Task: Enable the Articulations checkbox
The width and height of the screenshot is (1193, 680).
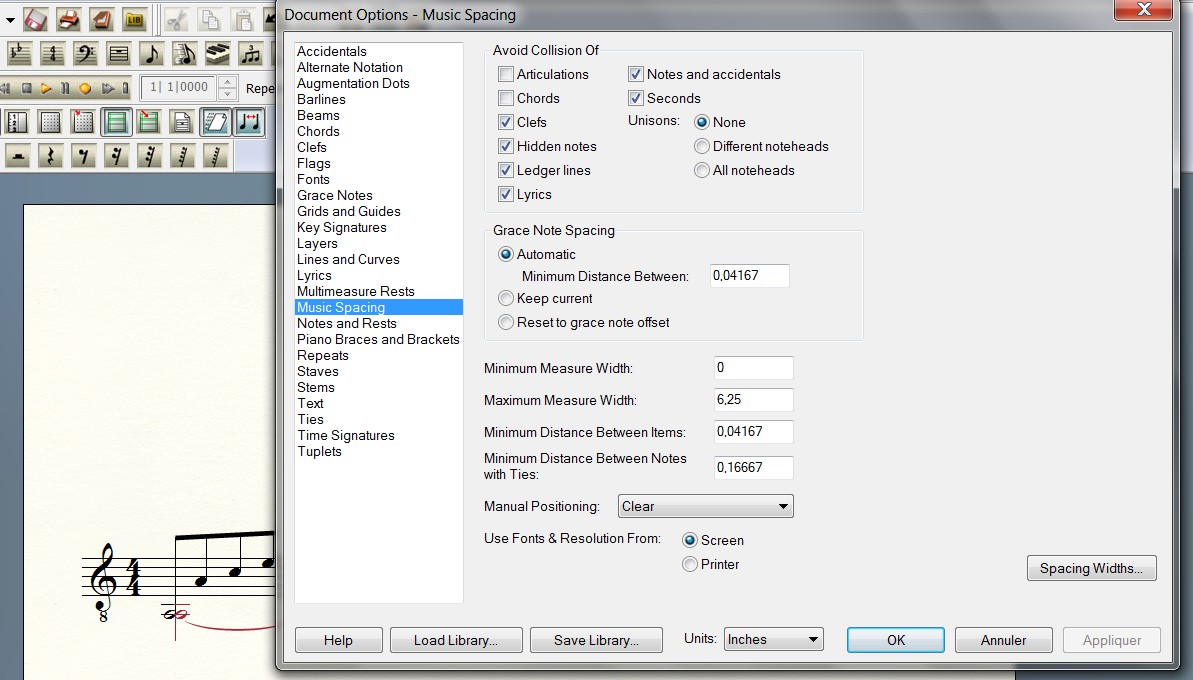Action: (x=507, y=74)
